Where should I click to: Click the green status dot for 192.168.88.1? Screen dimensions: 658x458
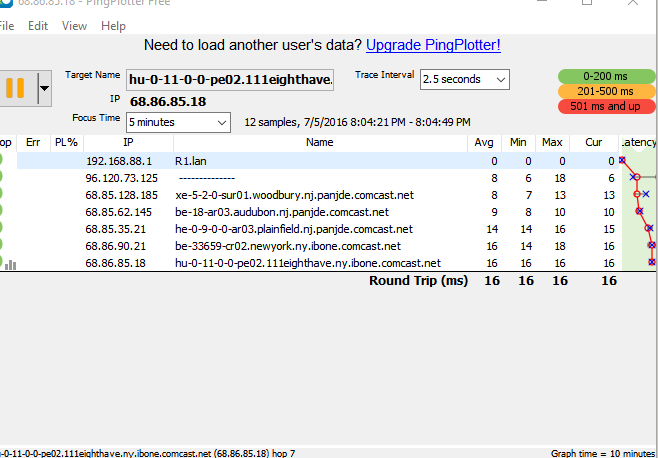click(0, 160)
